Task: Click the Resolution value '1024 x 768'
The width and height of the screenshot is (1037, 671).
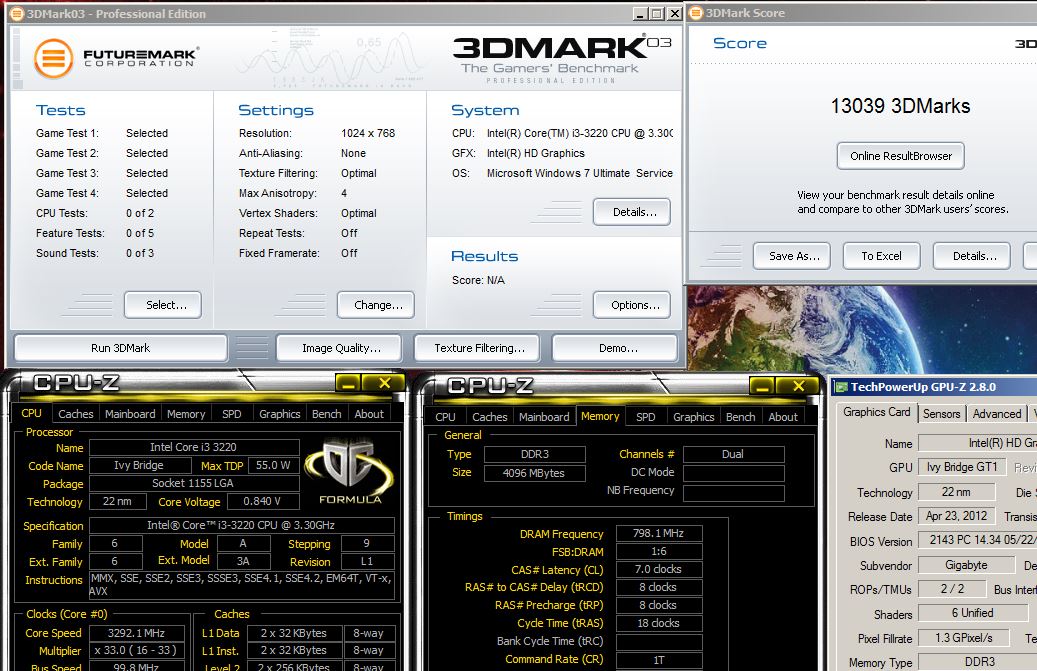Action: (x=368, y=134)
